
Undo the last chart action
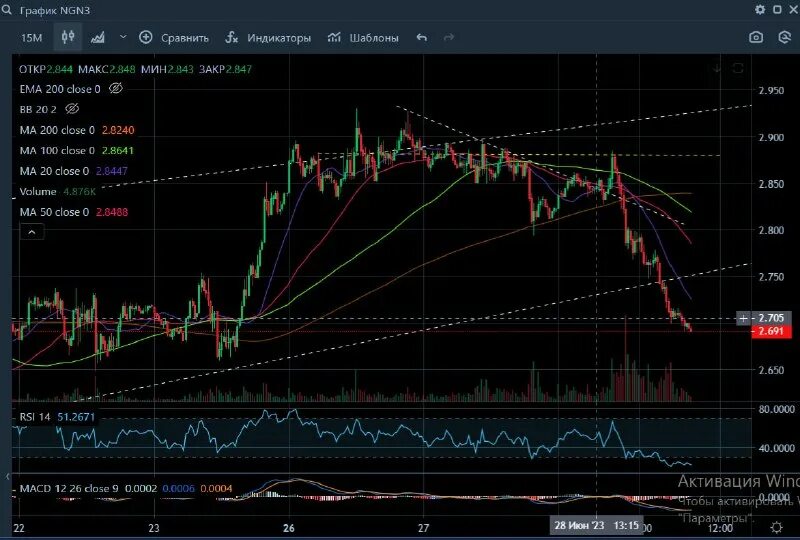(421, 37)
